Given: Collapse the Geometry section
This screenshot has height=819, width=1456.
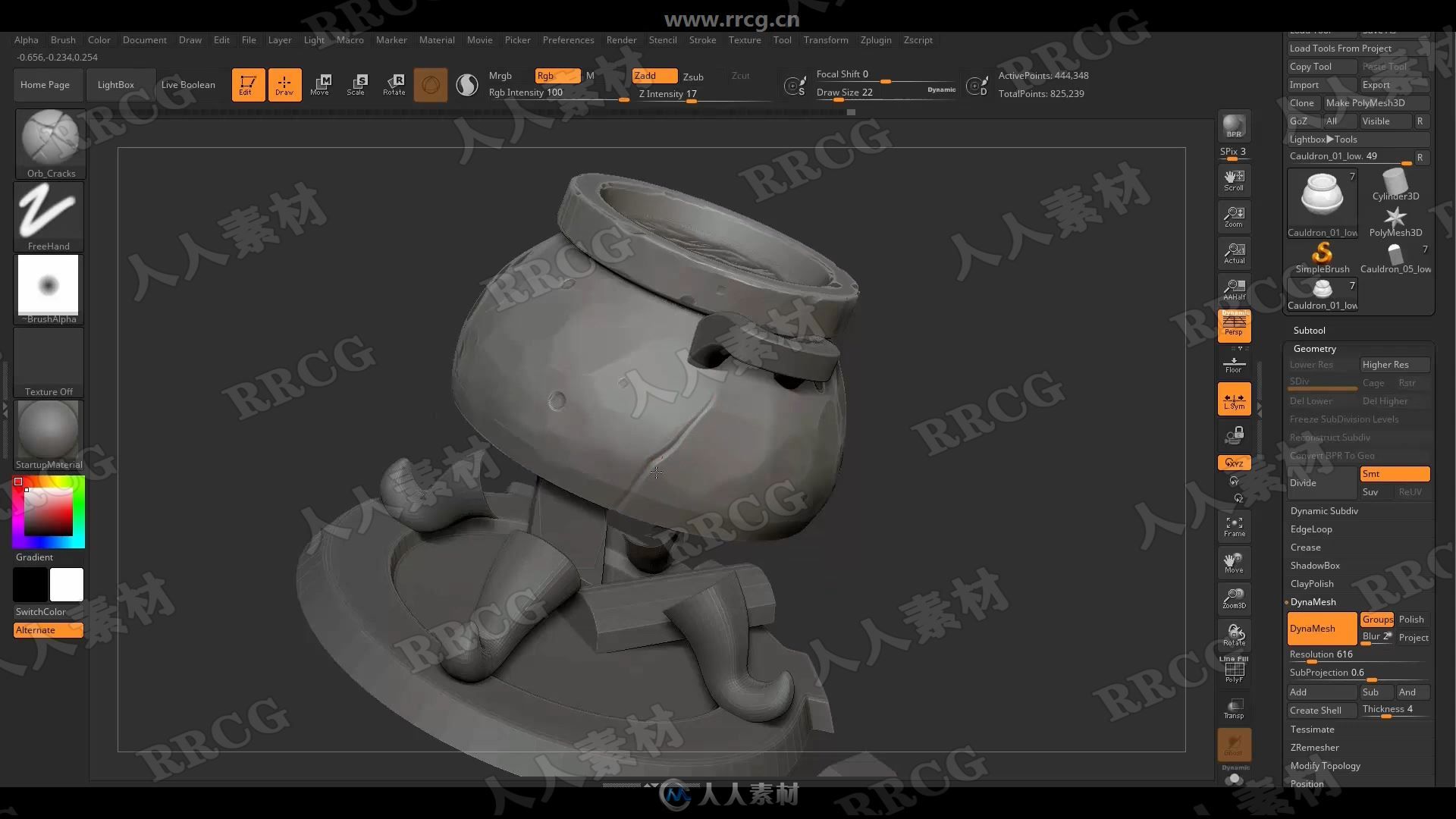Looking at the screenshot, I should 1314,349.
